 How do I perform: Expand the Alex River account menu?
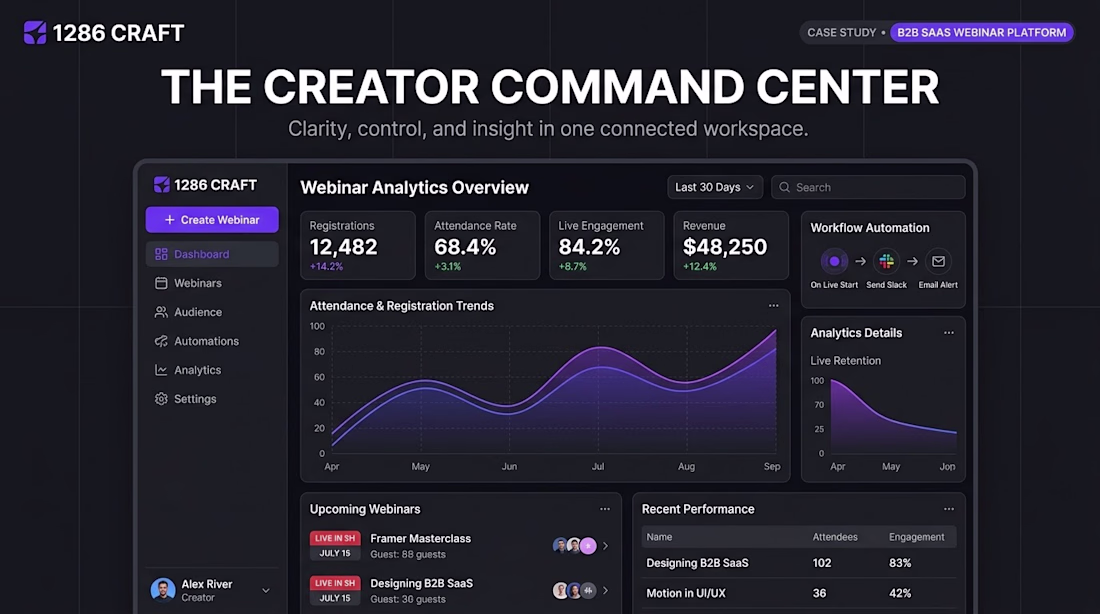(266, 591)
